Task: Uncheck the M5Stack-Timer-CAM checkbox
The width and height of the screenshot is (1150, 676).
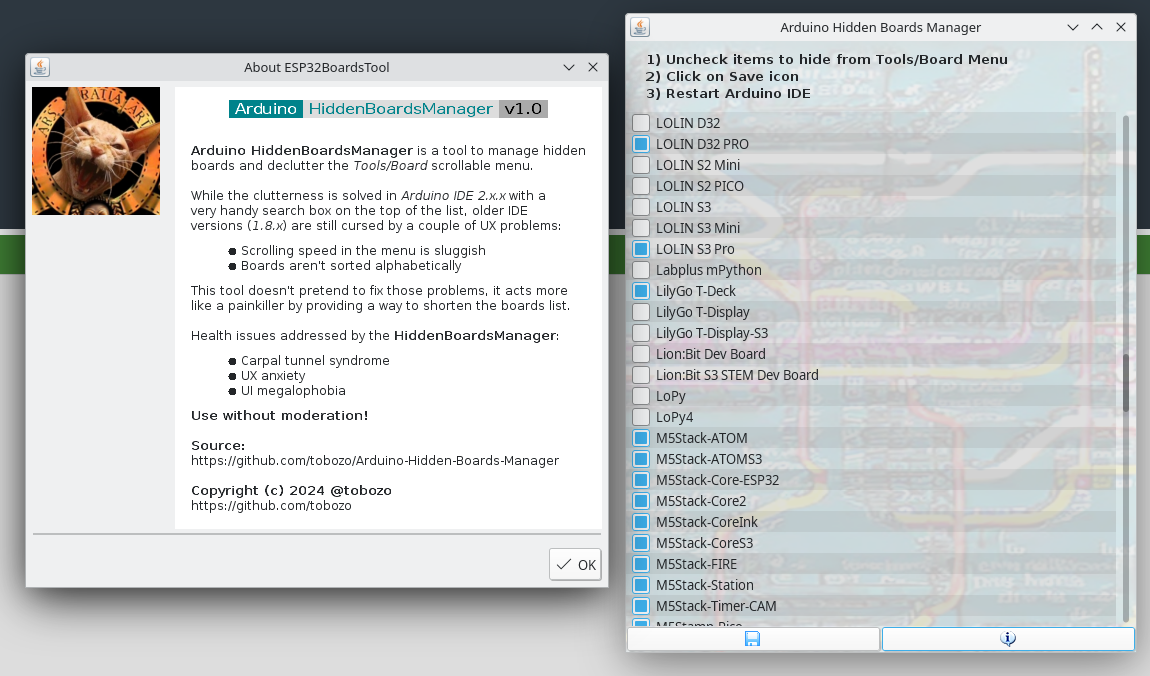Action: click(641, 606)
